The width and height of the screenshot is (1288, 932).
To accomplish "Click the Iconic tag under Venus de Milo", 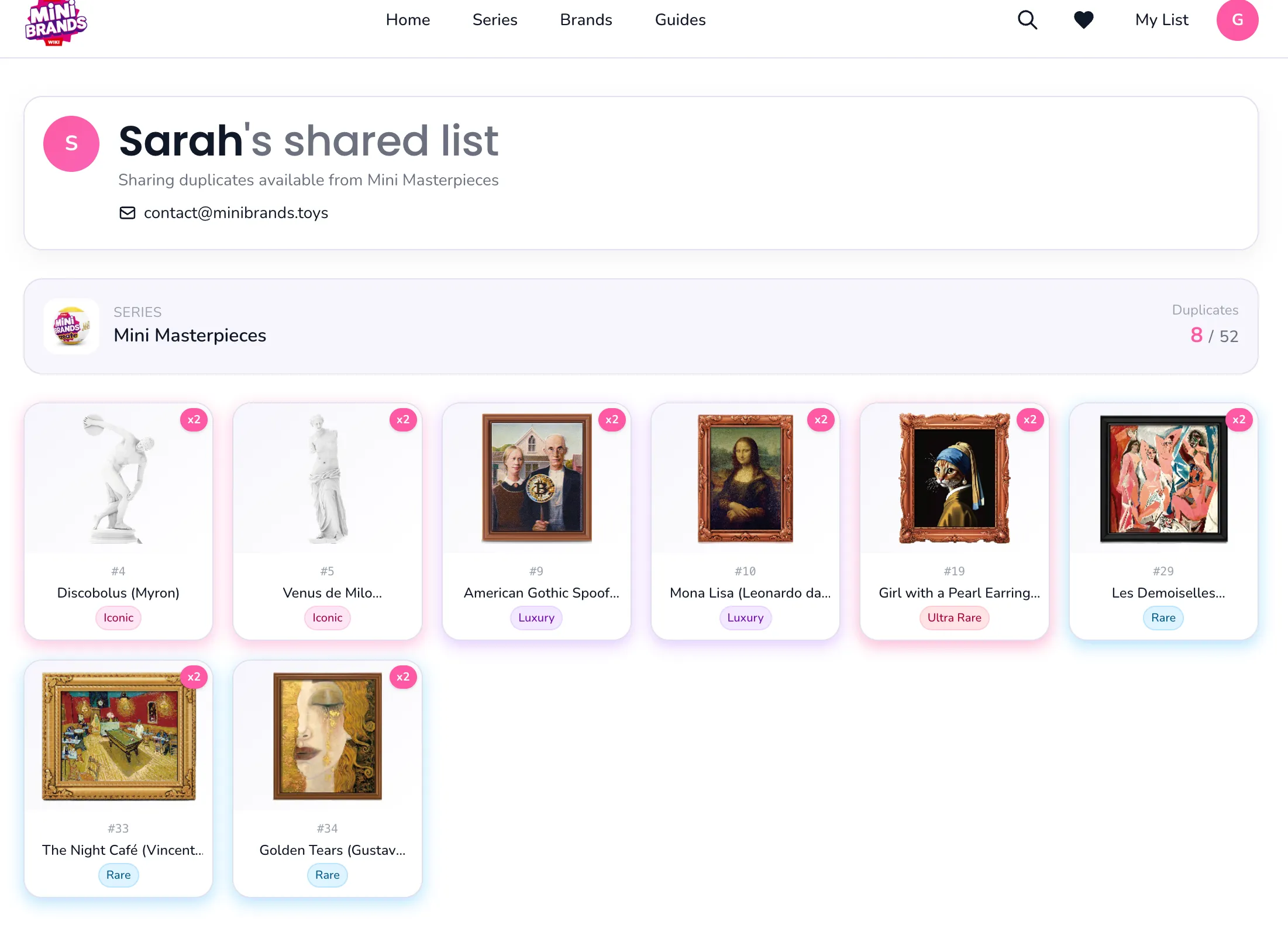I will coord(327,617).
